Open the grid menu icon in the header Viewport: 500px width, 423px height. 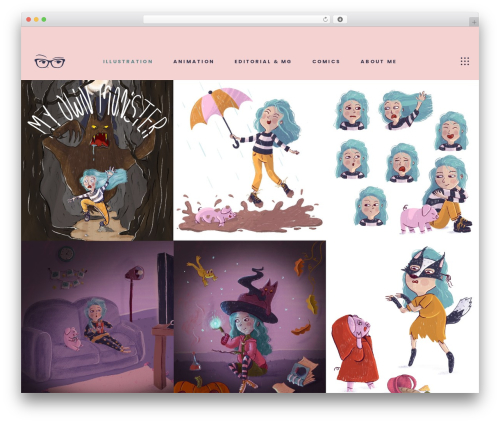point(465,61)
